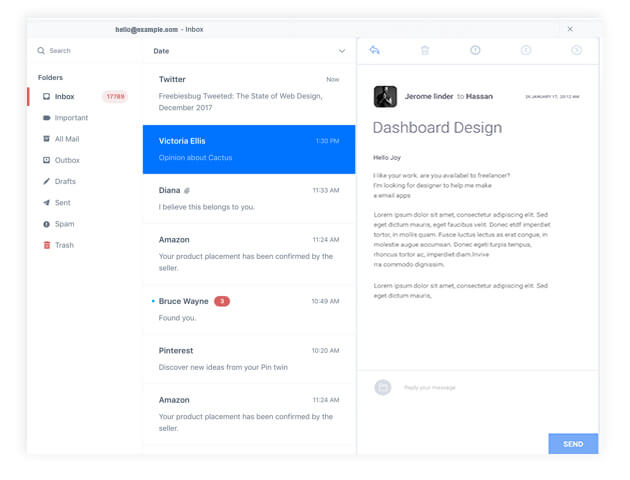Mark email as spam with alert icon
The height and width of the screenshot is (480, 630).
[x=475, y=50]
